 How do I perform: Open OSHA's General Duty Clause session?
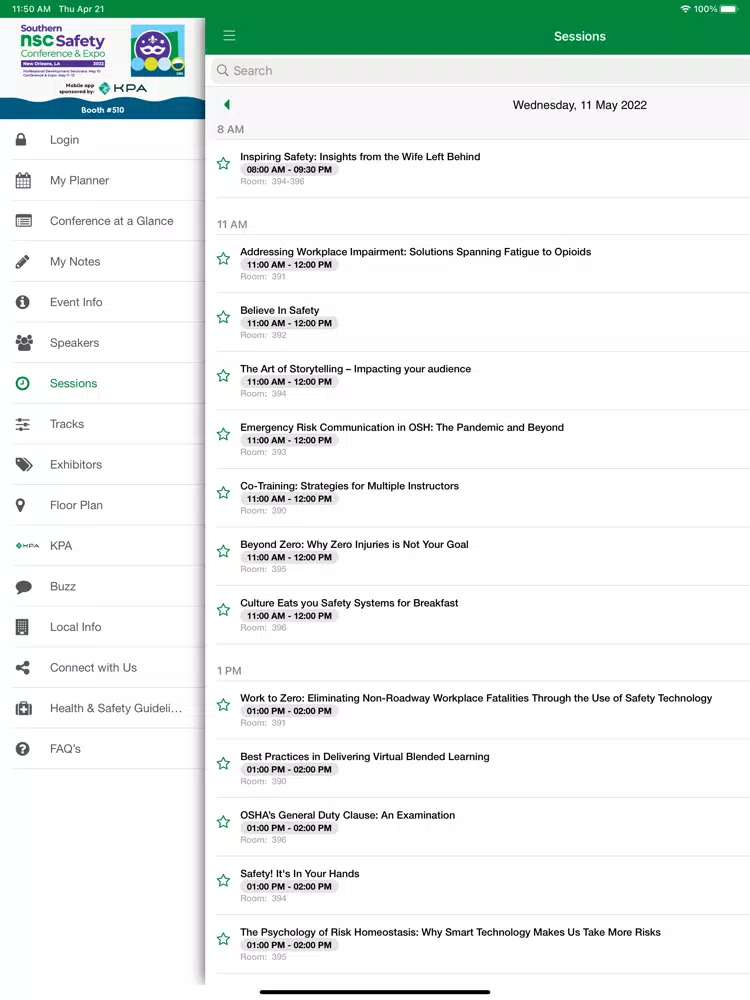pyautogui.click(x=482, y=827)
